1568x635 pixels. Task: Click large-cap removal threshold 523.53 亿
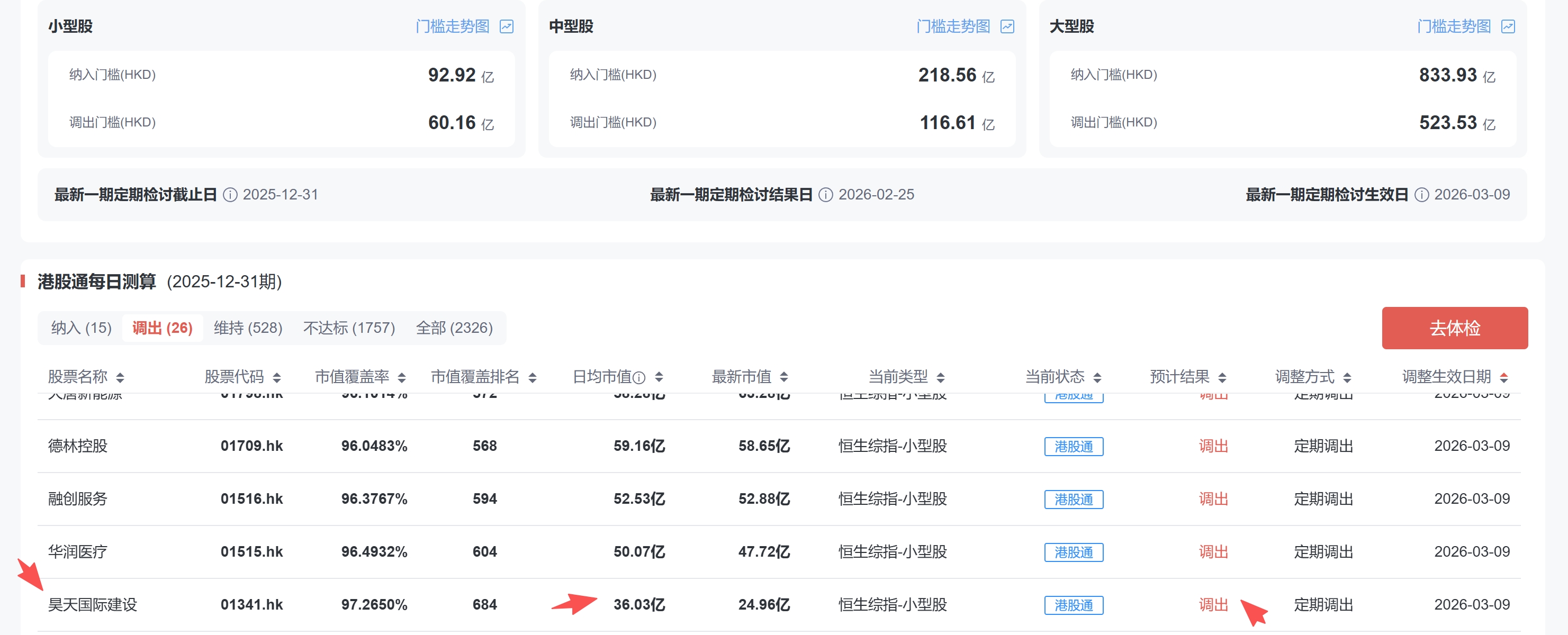pos(1457,123)
